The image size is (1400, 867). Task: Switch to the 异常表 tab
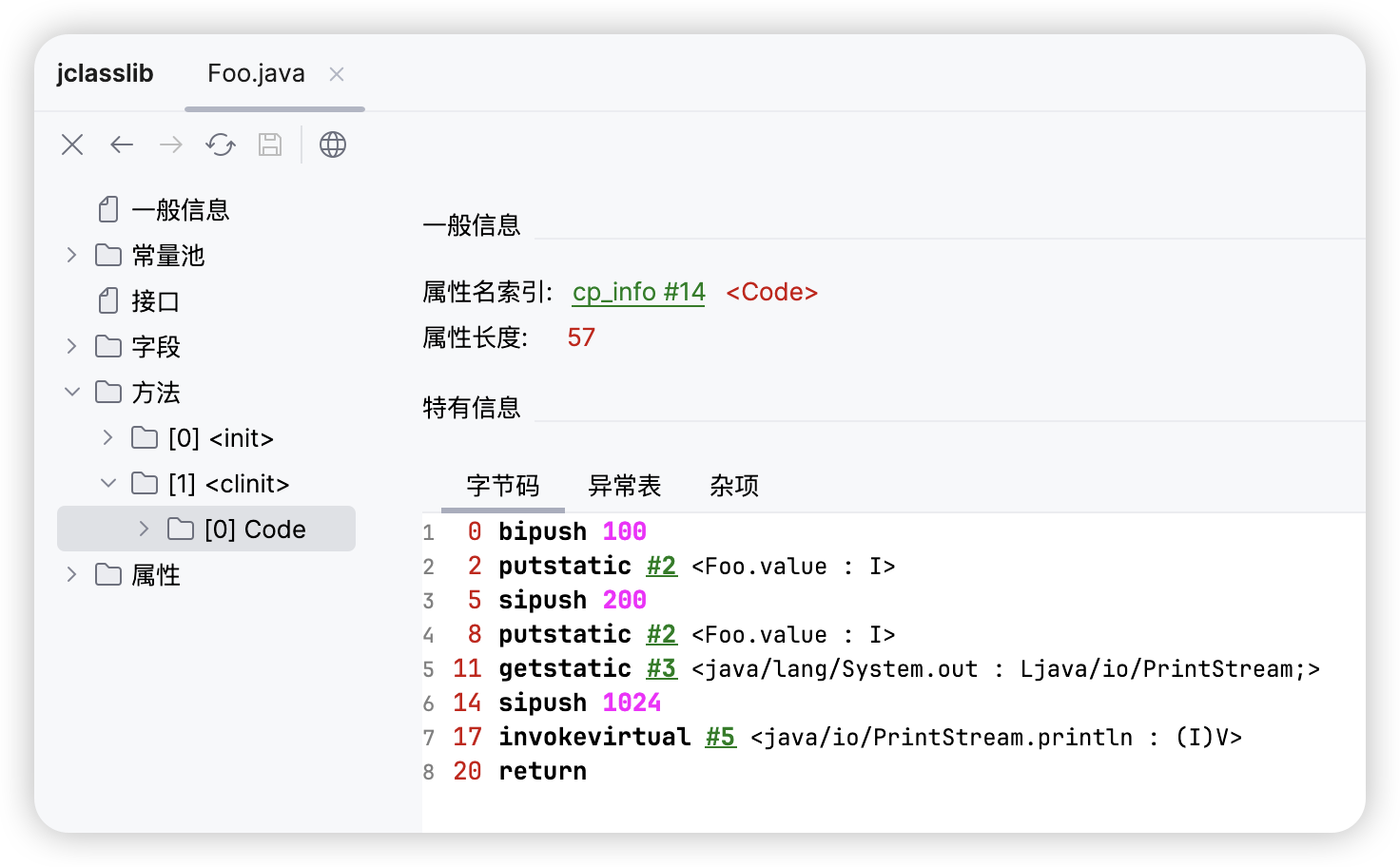tap(624, 486)
